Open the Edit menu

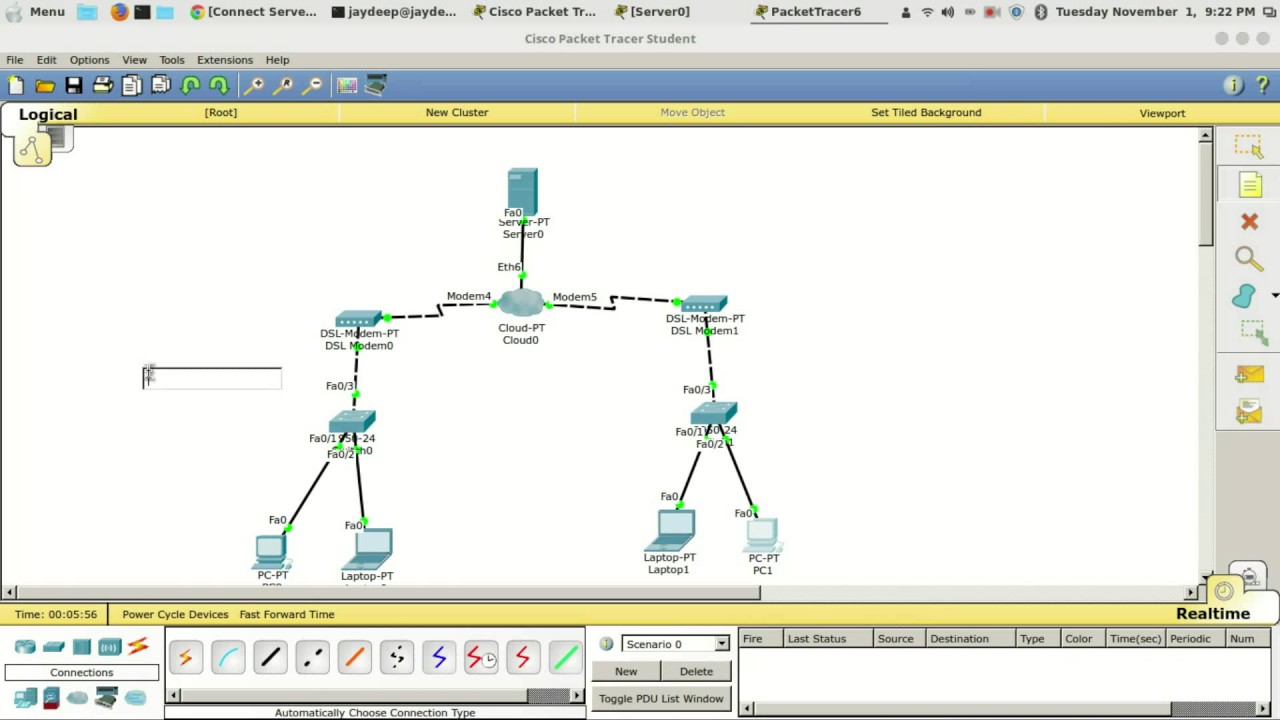tap(47, 60)
